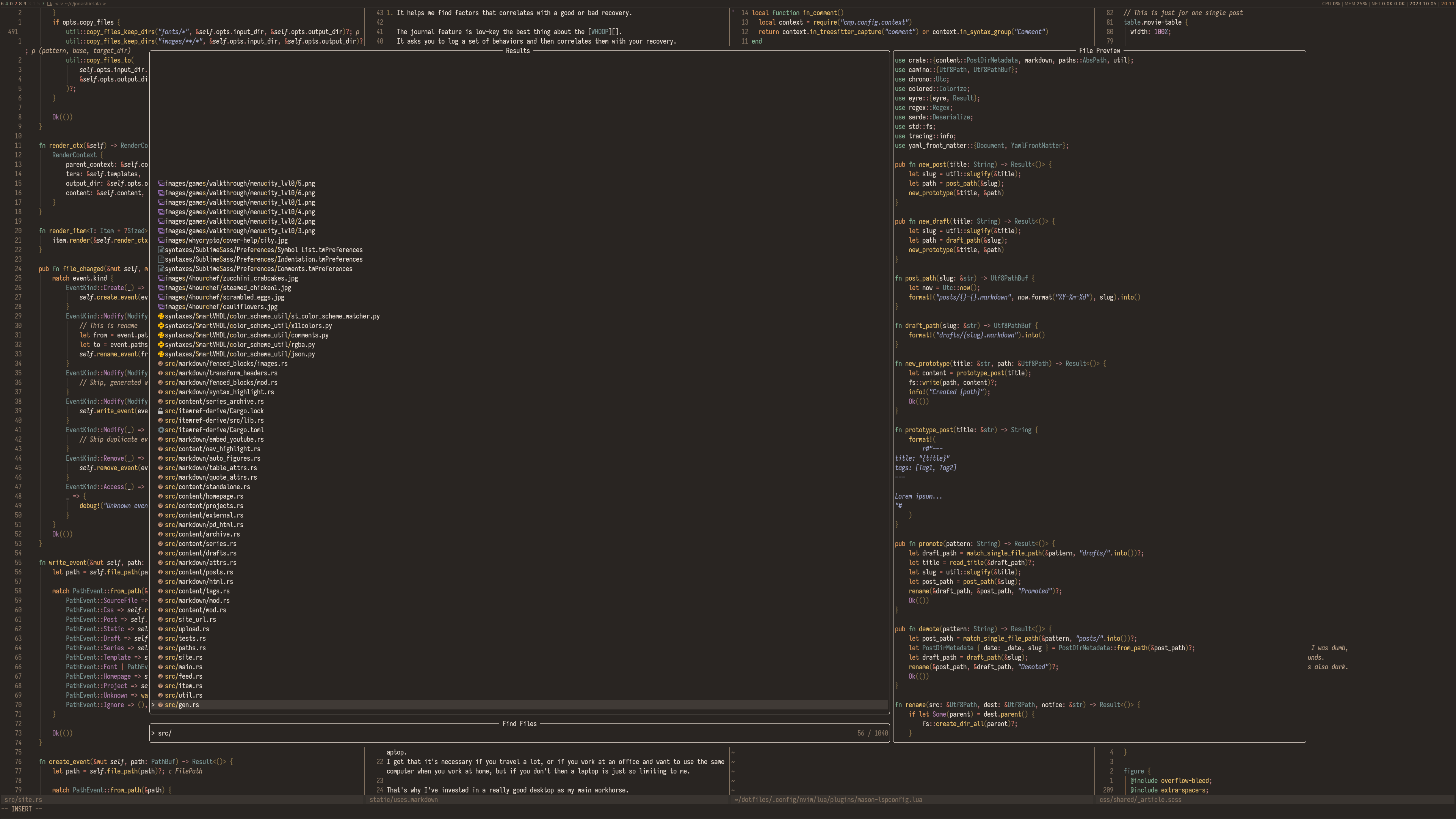This screenshot has width=1456, height=819.
Task: Click the Python icon beside st_color_scheme_matcher.py
Action: point(160,317)
